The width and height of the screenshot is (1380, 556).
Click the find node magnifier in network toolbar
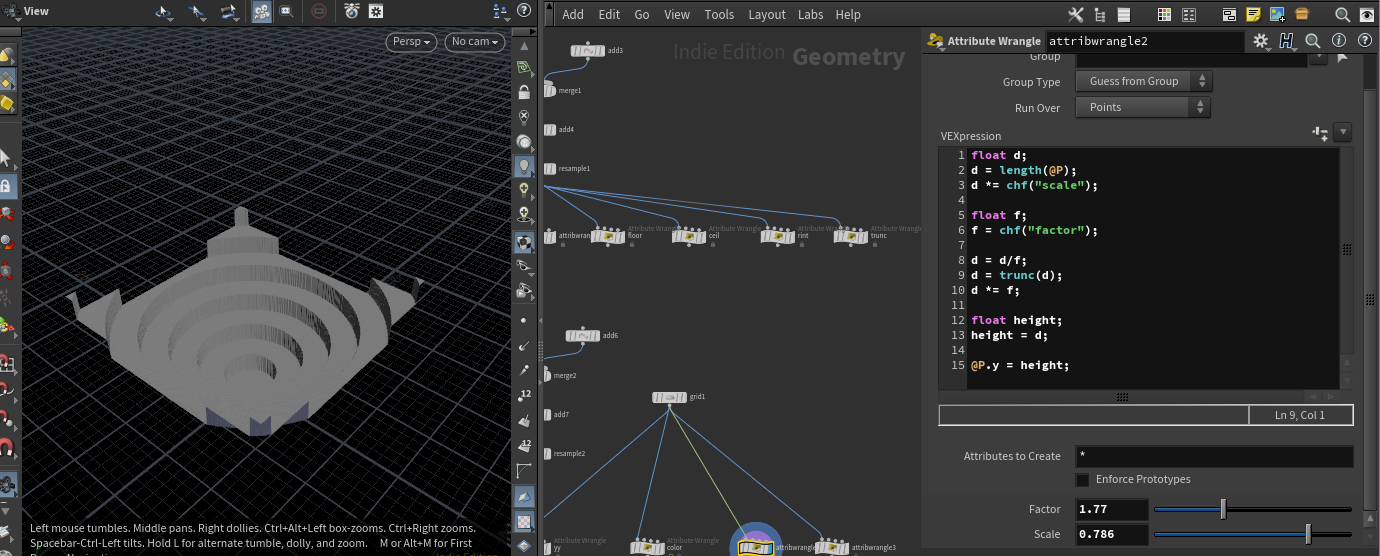pos(1342,14)
